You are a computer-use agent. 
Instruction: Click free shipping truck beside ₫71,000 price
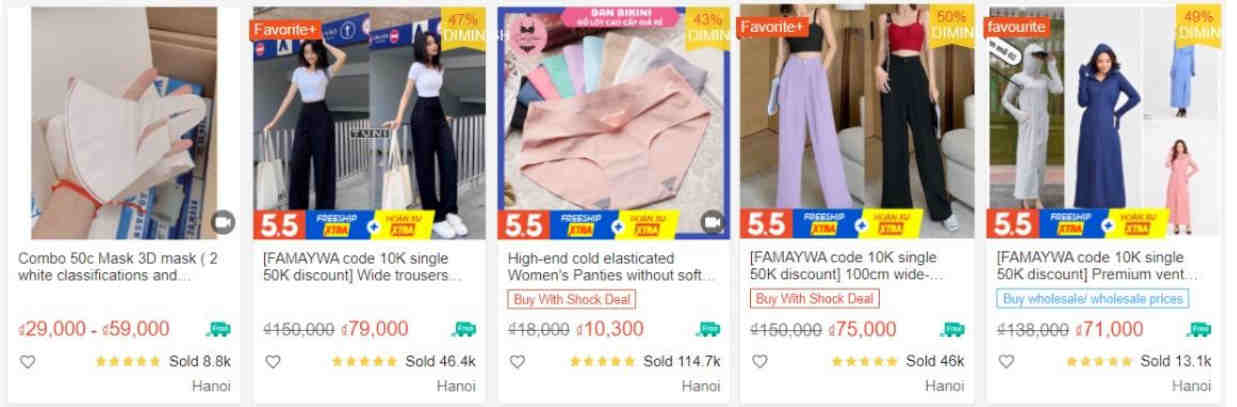[1198, 329]
